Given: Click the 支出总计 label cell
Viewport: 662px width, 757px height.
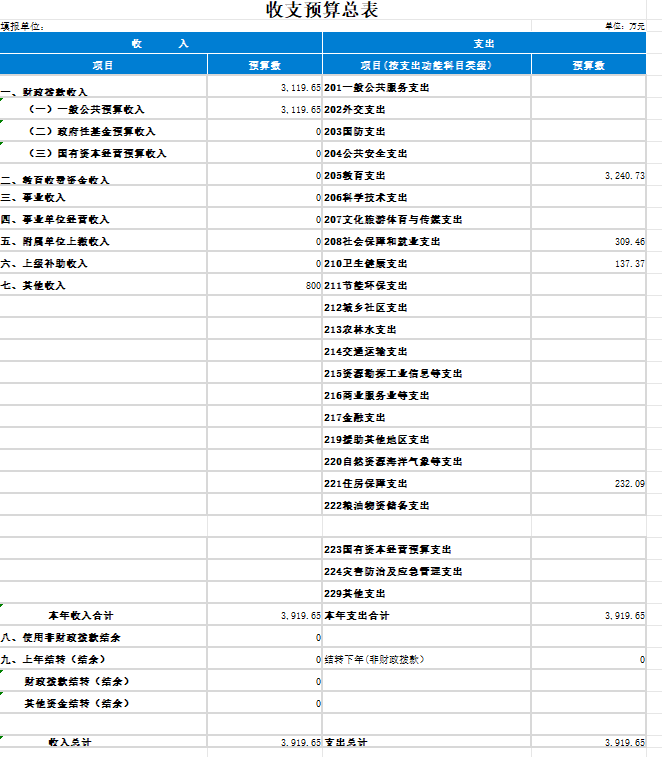Looking at the screenshot, I should point(346,743).
